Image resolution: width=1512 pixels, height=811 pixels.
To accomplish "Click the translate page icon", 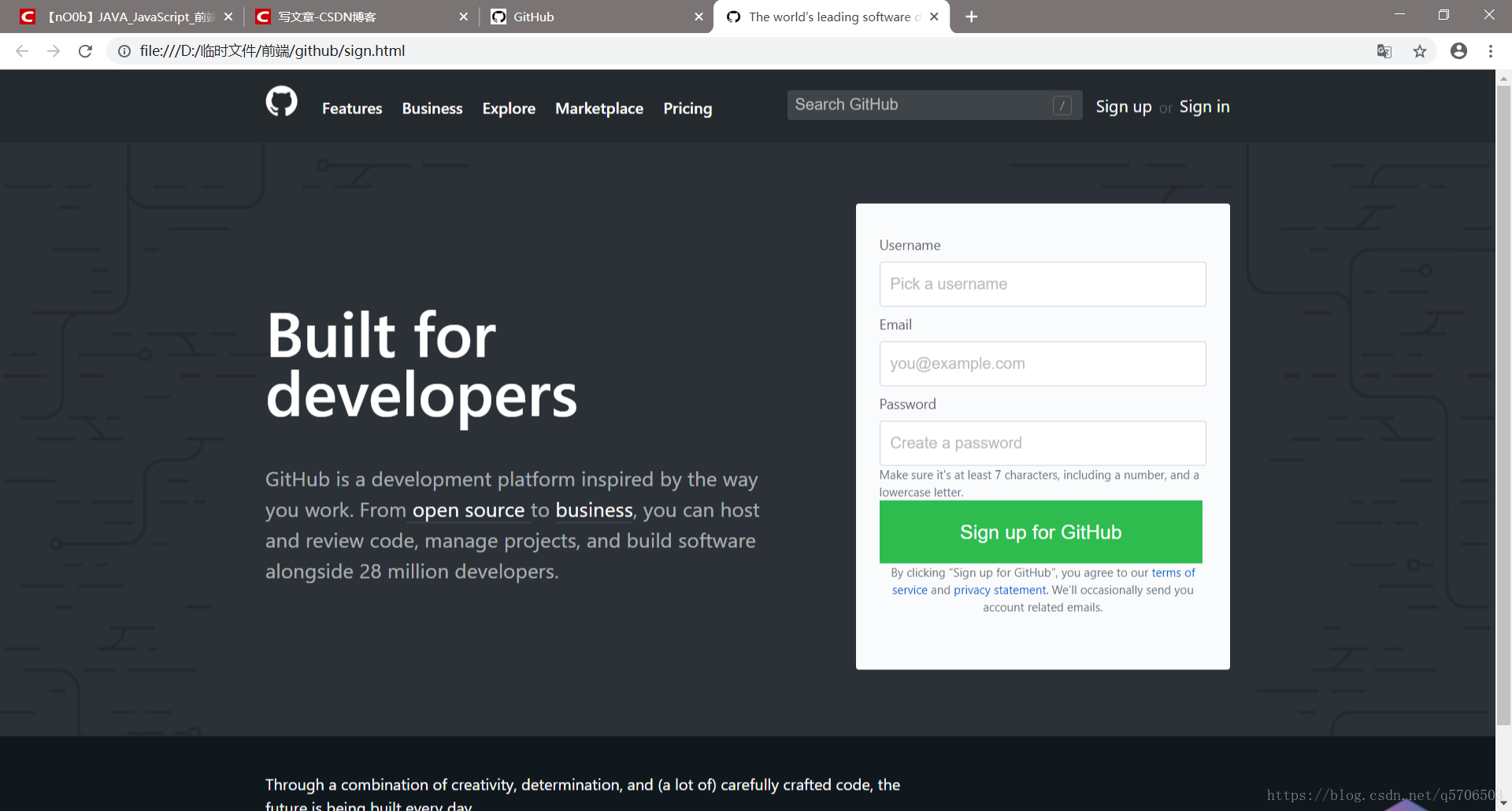I will click(x=1384, y=51).
